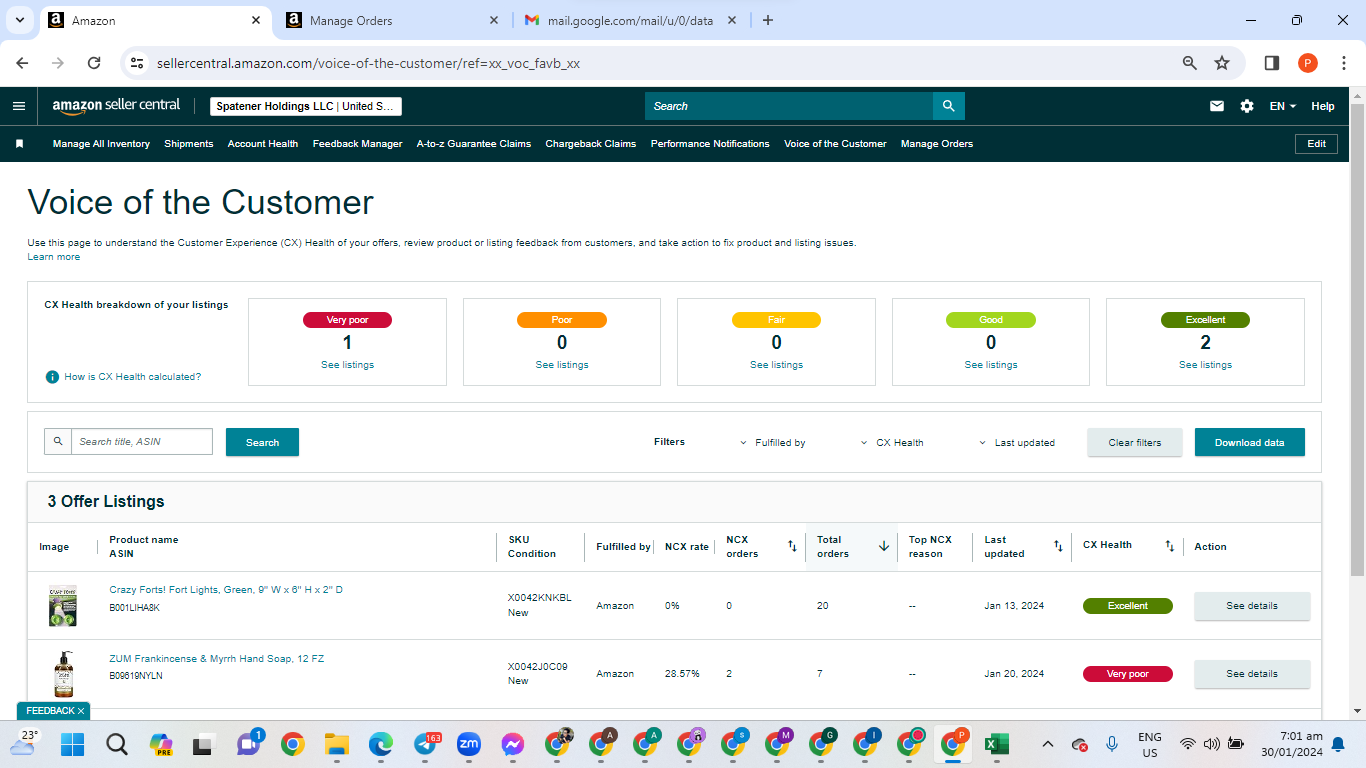Open the Seller Central hamburger menu
Screen dimensions: 1366x768
(x=19, y=106)
